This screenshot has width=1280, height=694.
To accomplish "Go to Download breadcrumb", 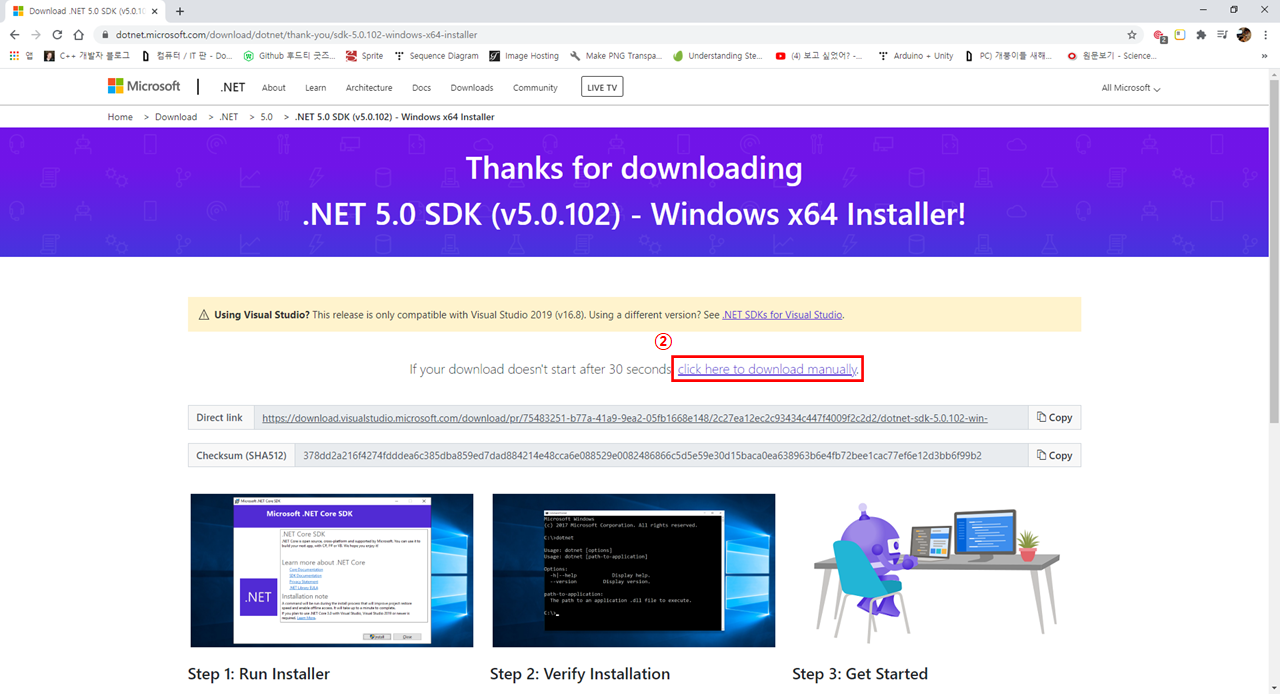I will point(176,117).
